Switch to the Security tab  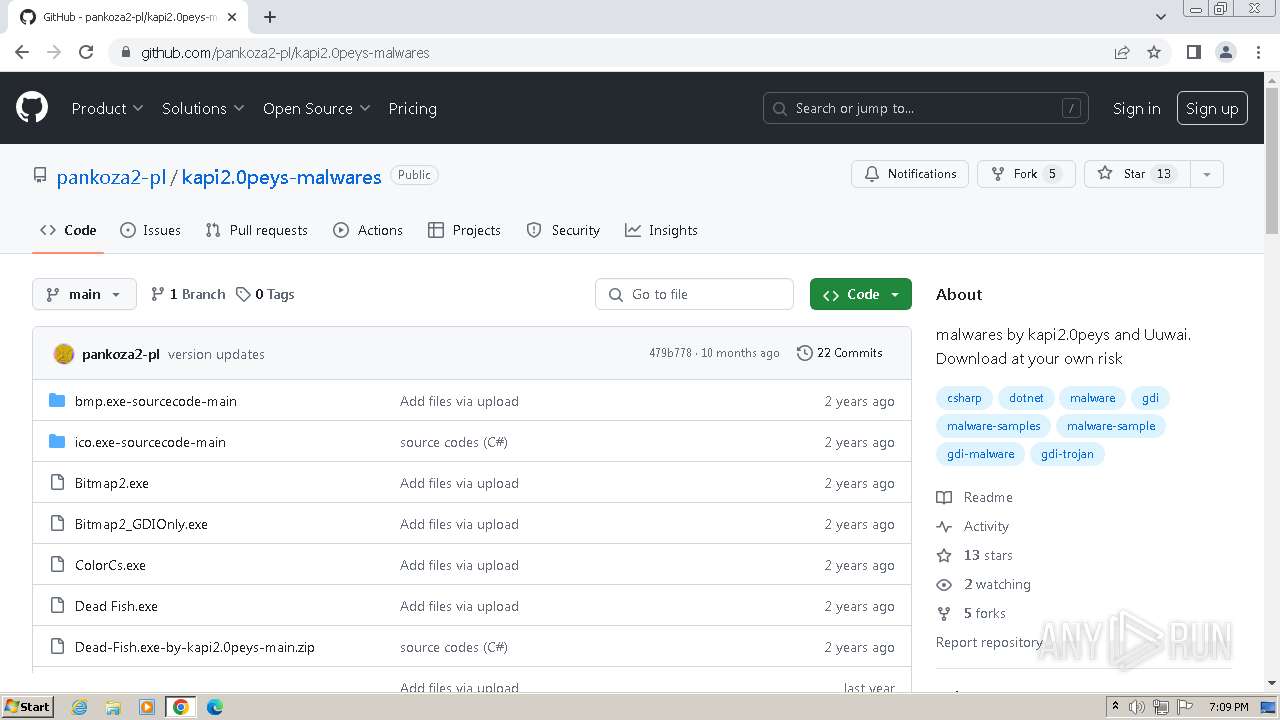tap(563, 230)
